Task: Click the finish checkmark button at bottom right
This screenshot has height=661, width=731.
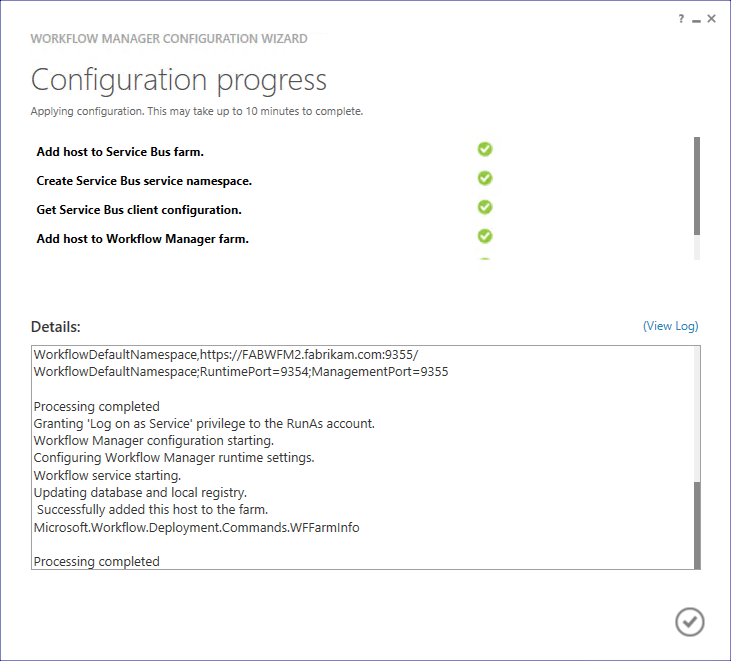Action: point(690,622)
